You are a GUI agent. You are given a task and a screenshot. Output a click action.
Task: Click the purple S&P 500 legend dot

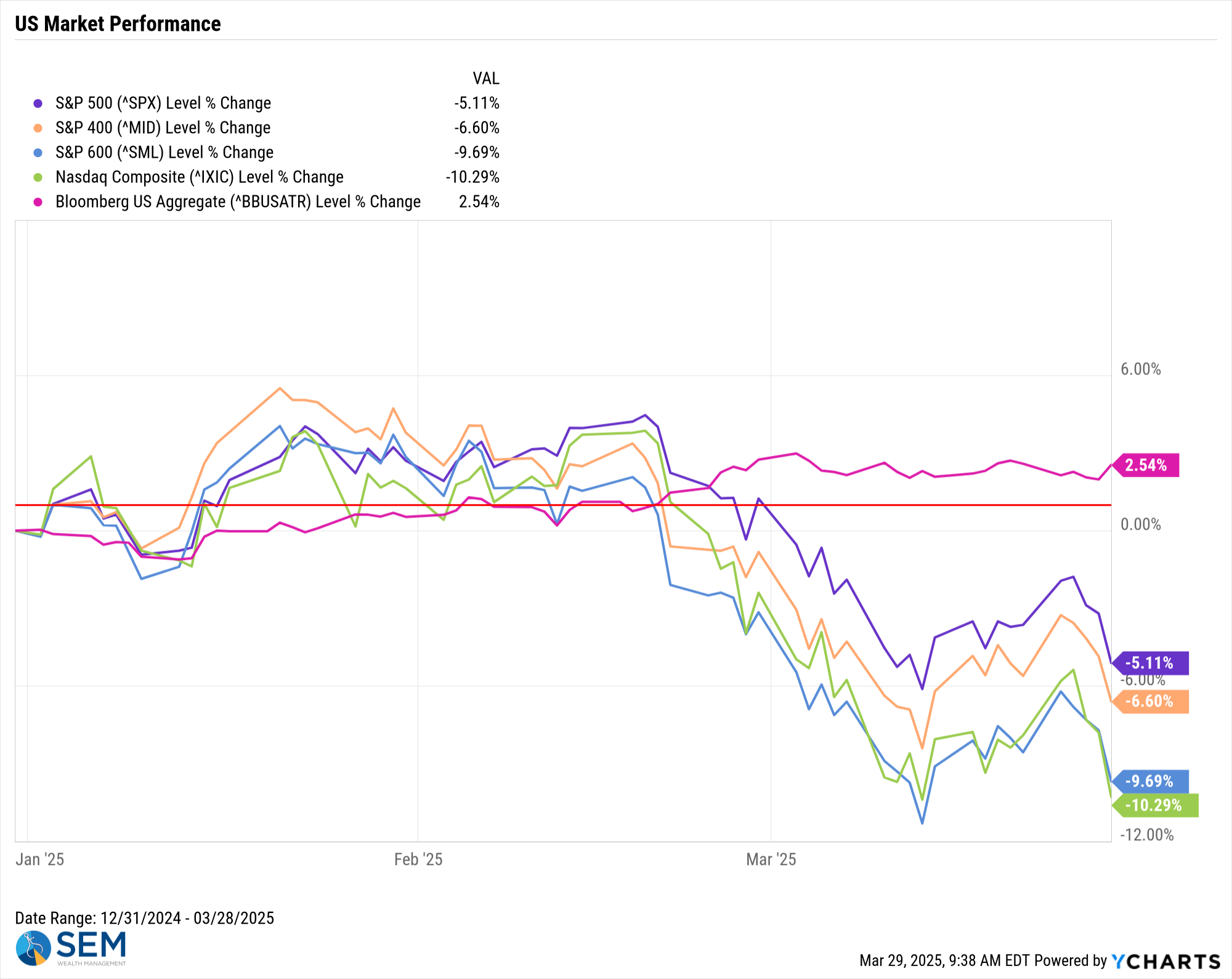[38, 104]
